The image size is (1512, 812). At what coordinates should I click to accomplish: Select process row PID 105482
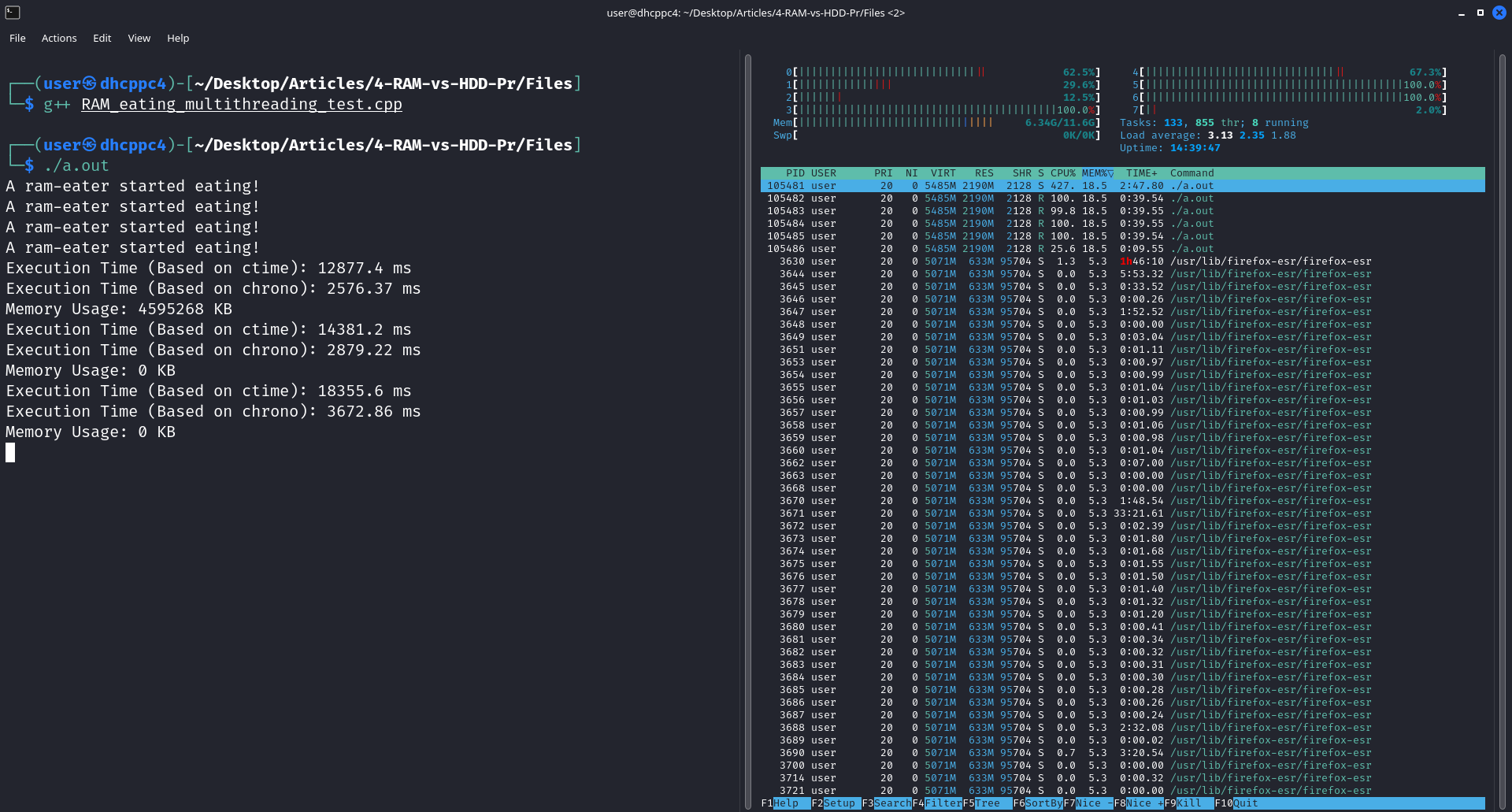1123,198
